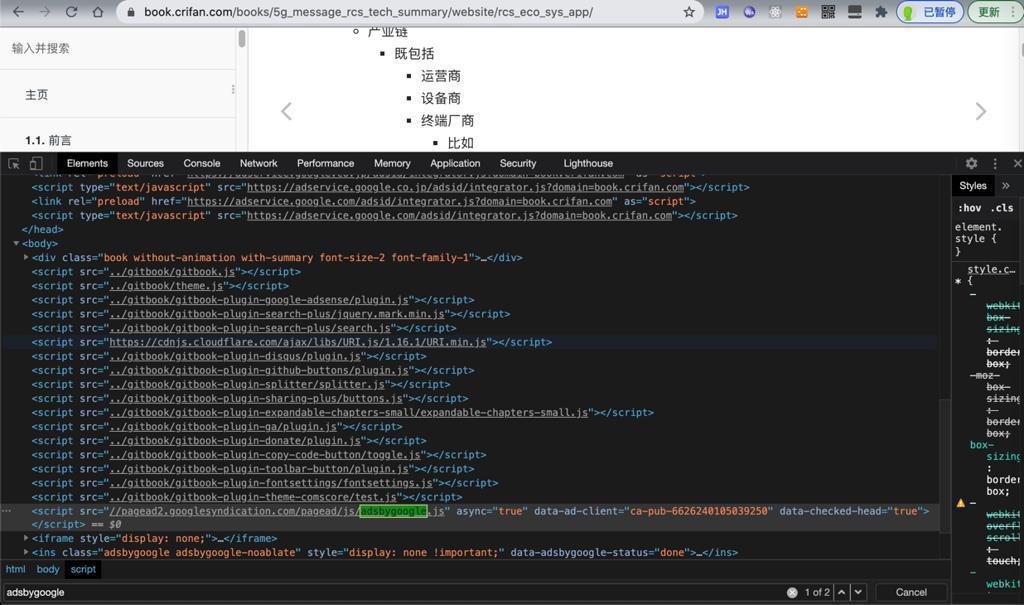The height and width of the screenshot is (605, 1024).
Task: Open the JH extension icon
Action: [x=722, y=12]
